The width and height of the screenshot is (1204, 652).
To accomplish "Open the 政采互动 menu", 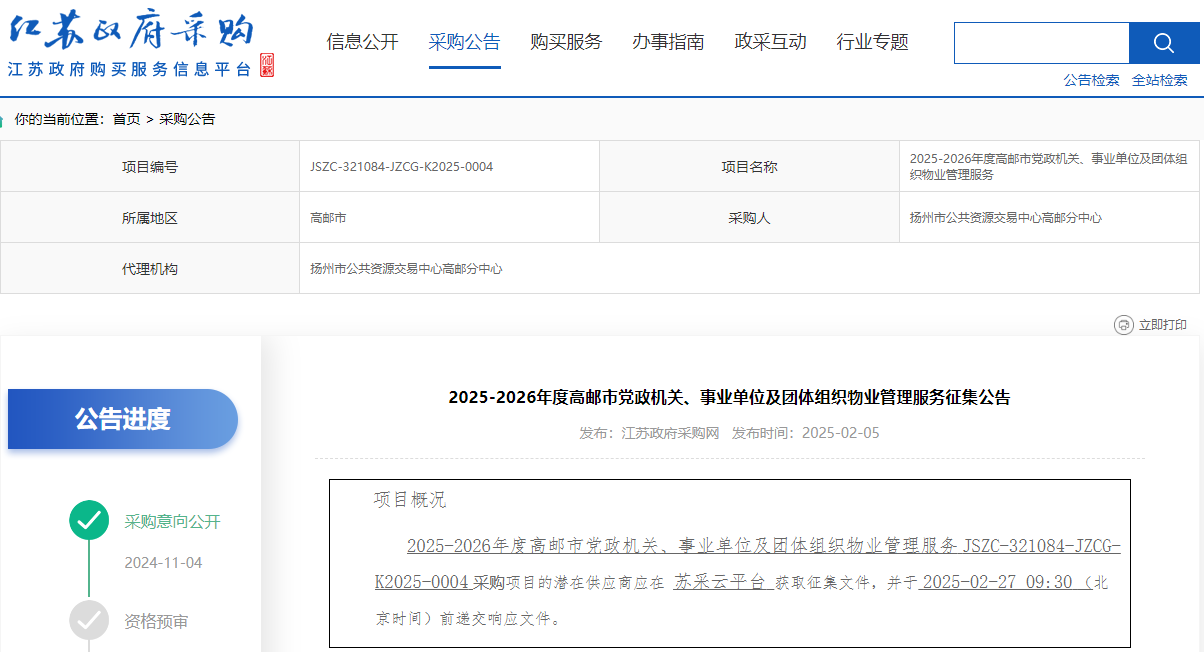I will 770,43.
